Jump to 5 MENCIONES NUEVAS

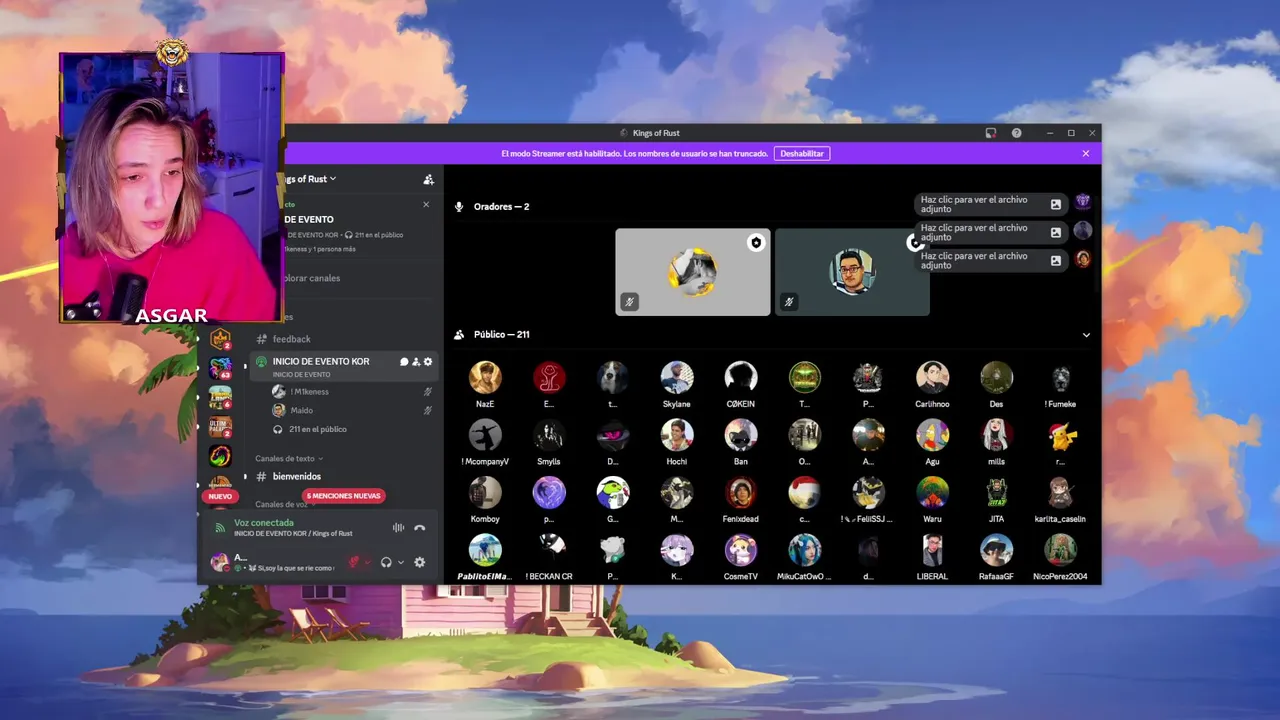343,496
